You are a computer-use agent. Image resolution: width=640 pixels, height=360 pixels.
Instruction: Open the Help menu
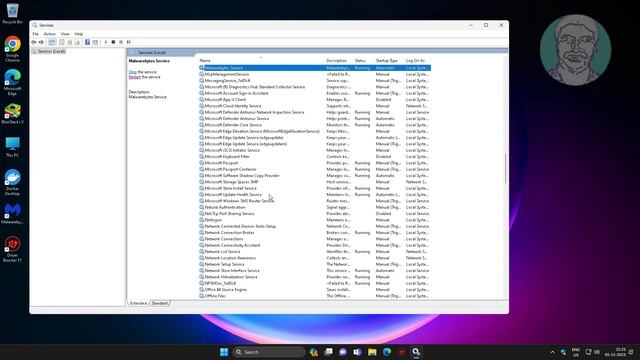(79, 34)
